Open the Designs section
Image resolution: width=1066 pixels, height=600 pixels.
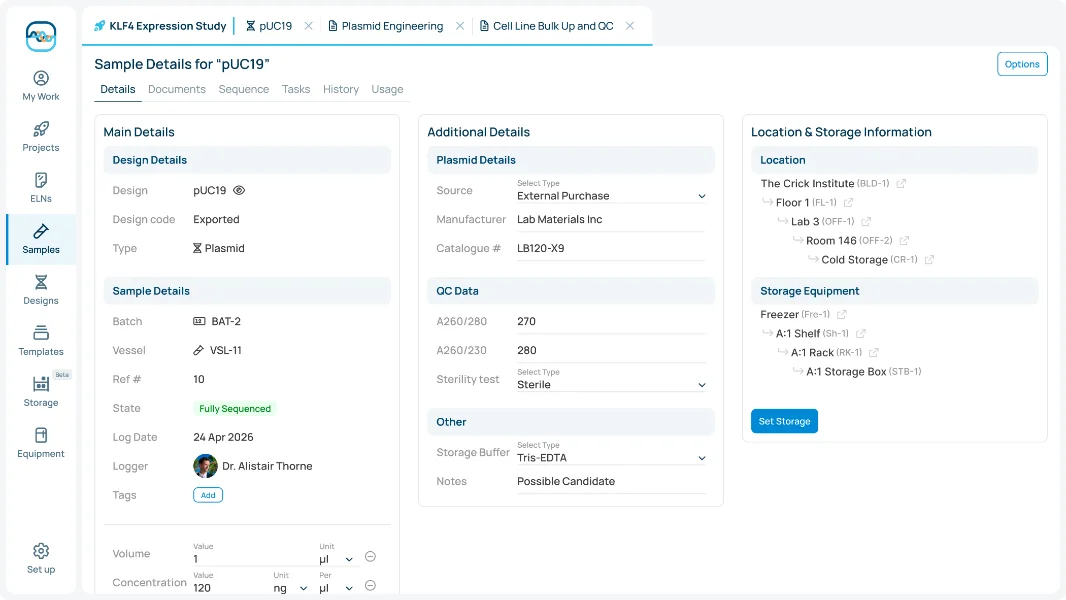(41, 290)
